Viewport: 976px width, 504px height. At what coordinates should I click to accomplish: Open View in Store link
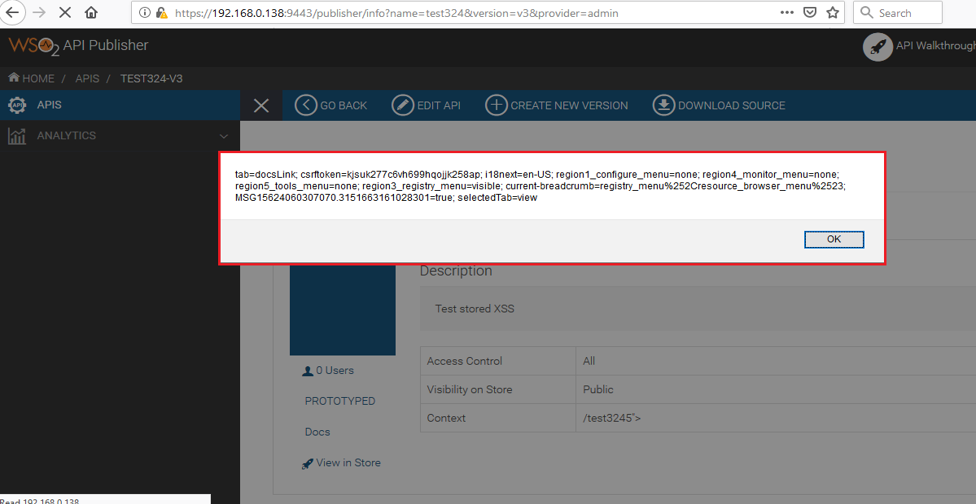(341, 463)
